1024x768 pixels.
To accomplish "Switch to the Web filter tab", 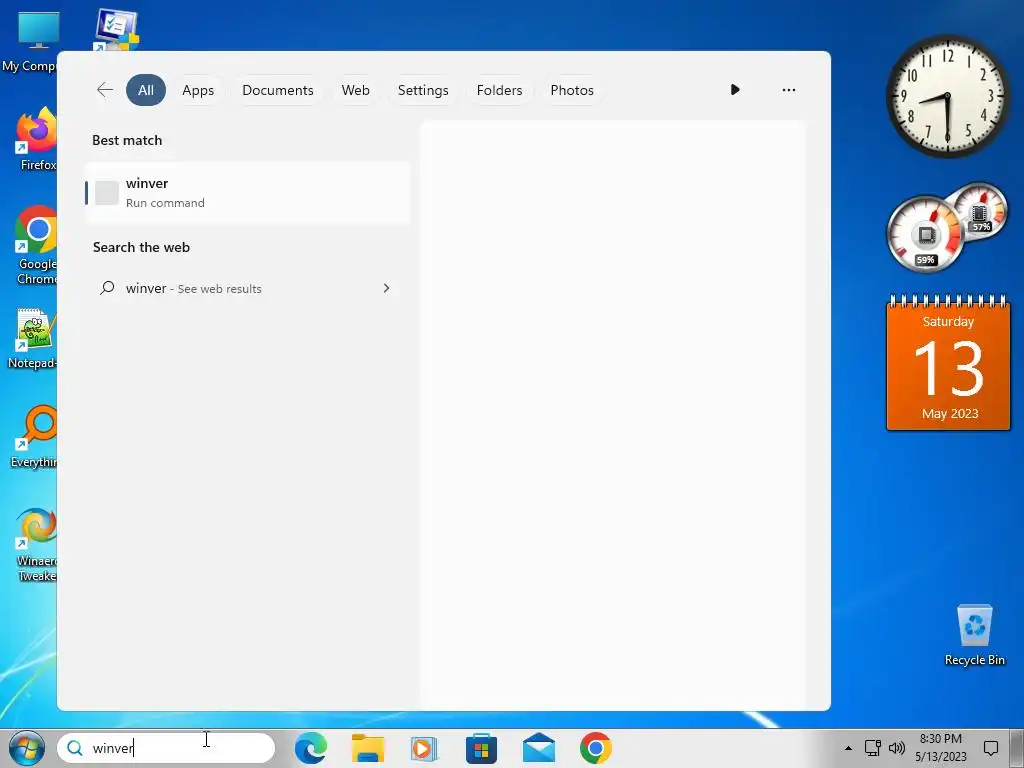I will (355, 90).
